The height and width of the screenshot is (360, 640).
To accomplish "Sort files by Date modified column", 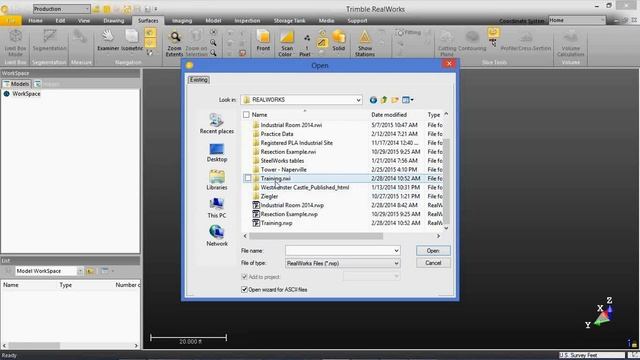I will pyautogui.click(x=389, y=115).
